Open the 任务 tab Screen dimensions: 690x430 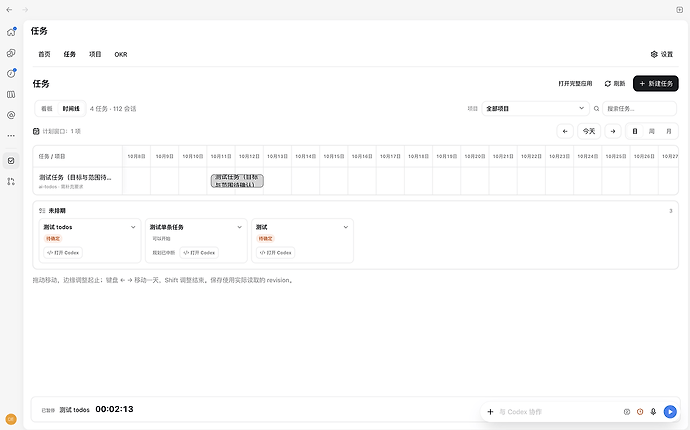click(70, 55)
